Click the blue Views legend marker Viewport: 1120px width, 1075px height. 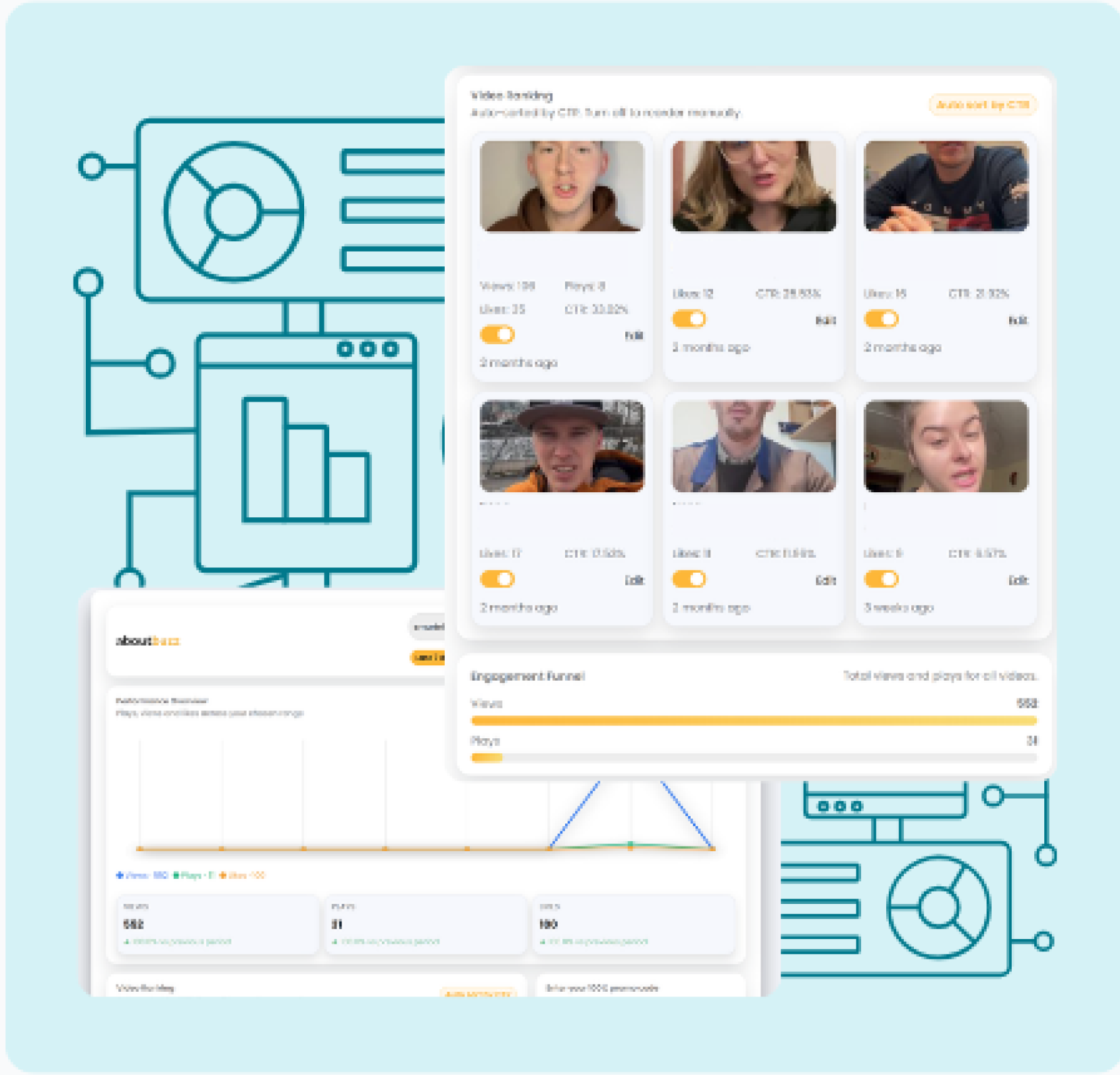pyautogui.click(x=120, y=876)
